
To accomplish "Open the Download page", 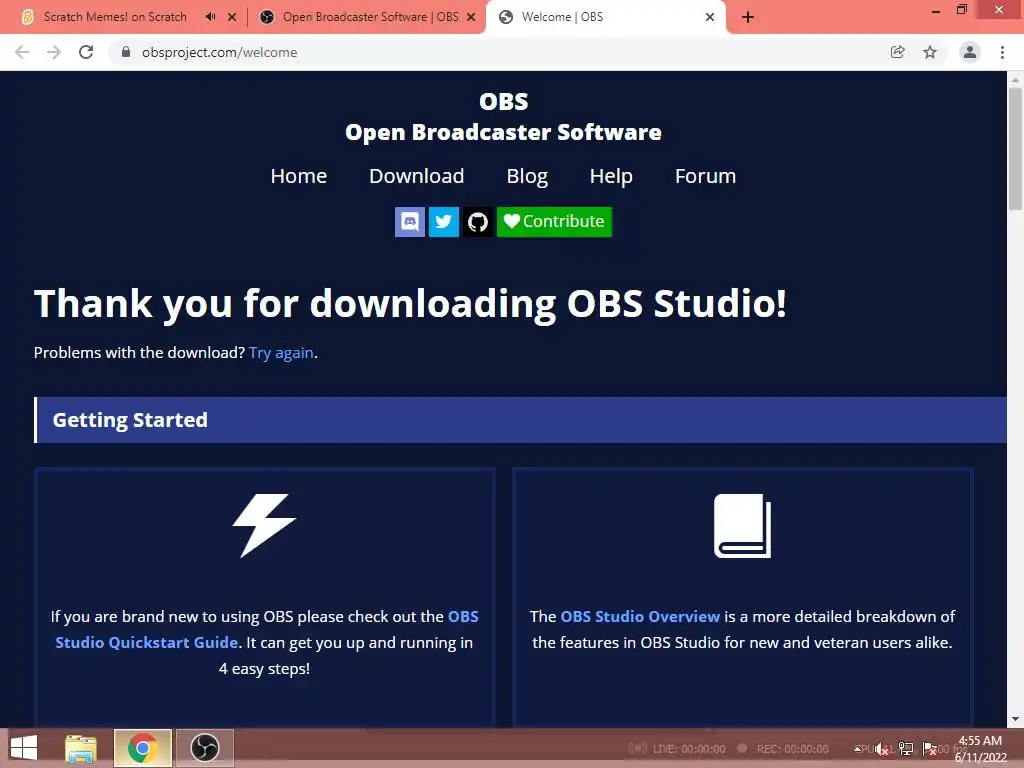I will 417,176.
